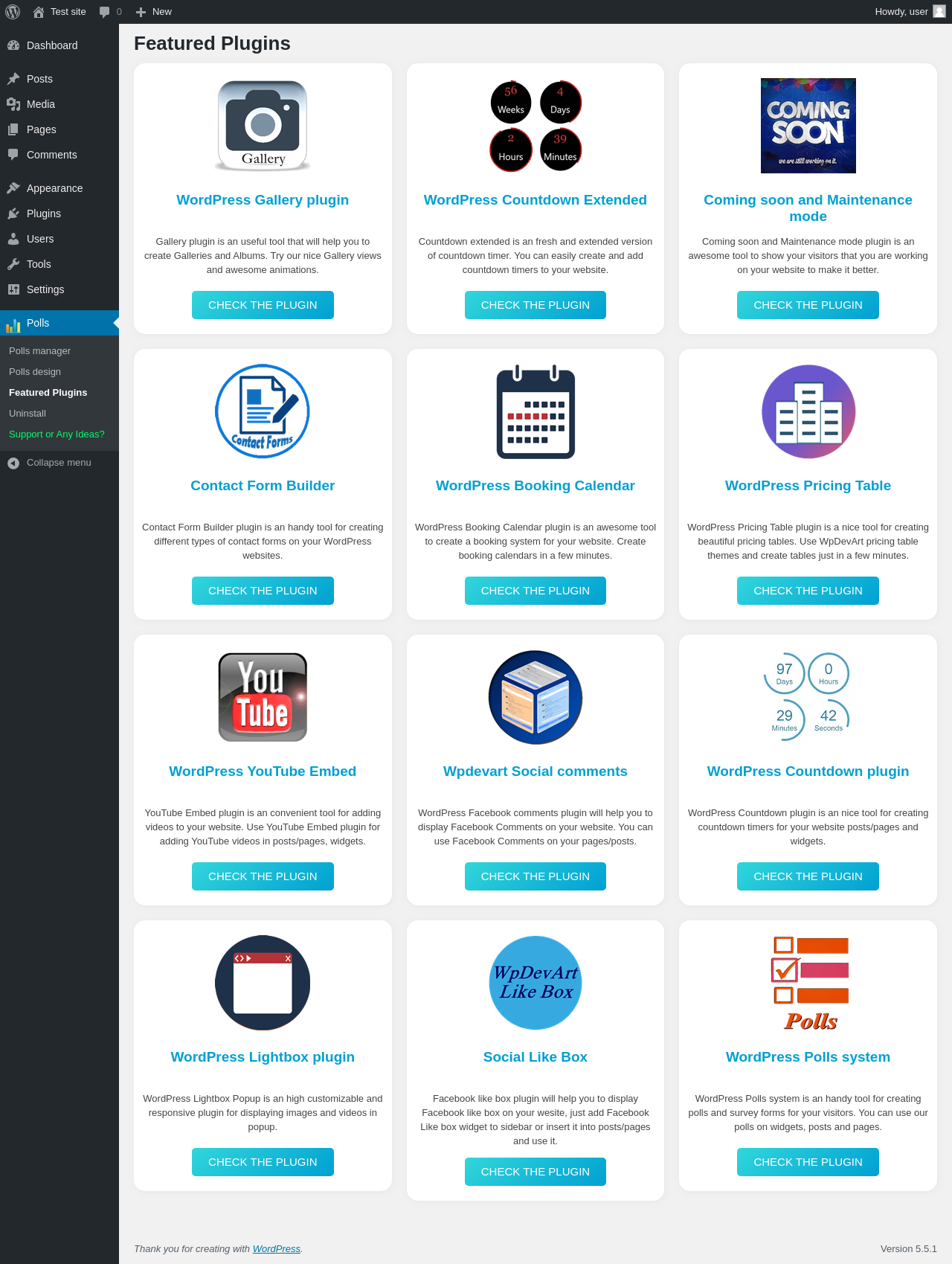952x1264 pixels.
Task: Open the comments bubble icon in admin bar
Action: pos(105,12)
